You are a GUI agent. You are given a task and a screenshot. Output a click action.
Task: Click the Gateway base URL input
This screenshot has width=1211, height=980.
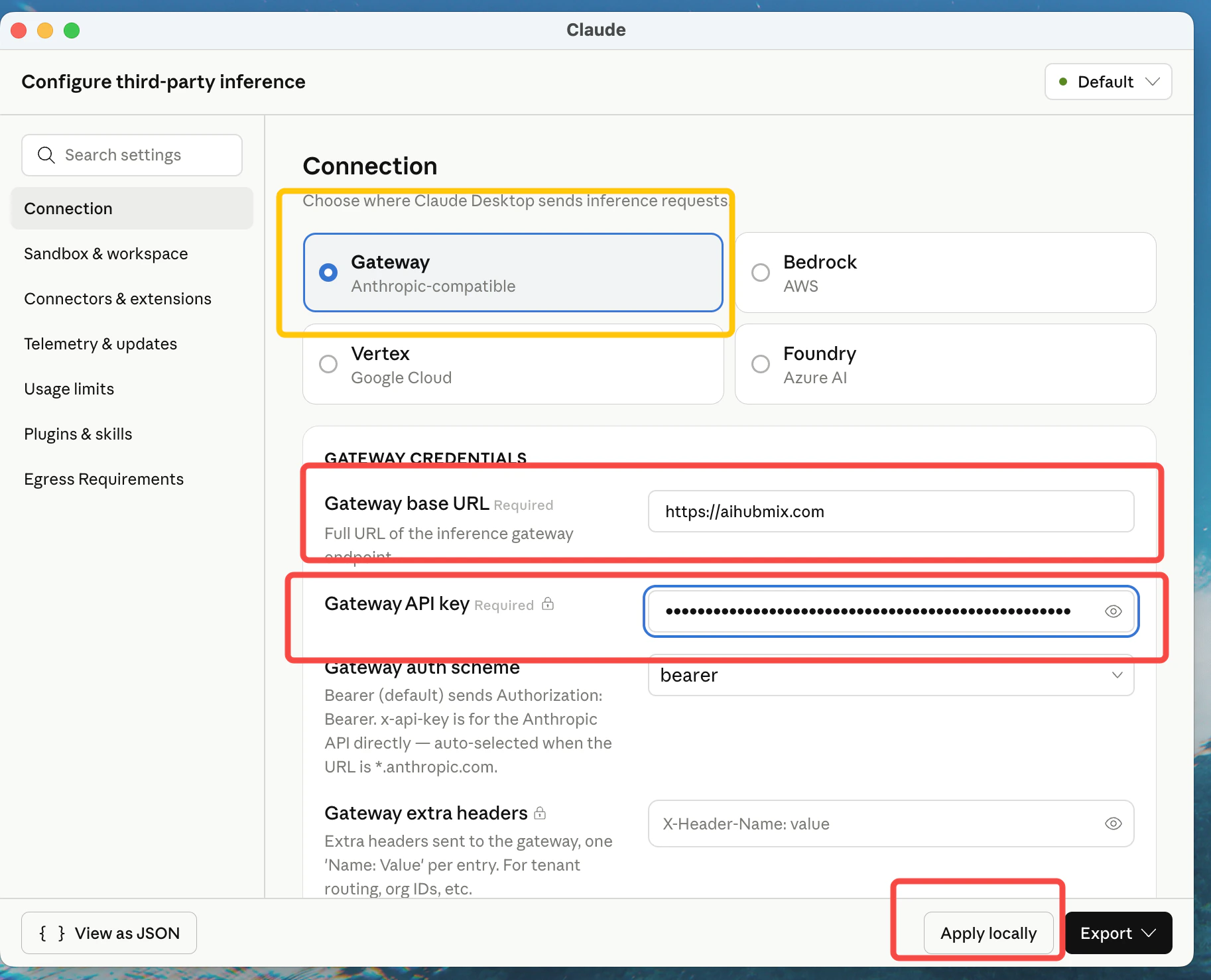[x=891, y=511]
